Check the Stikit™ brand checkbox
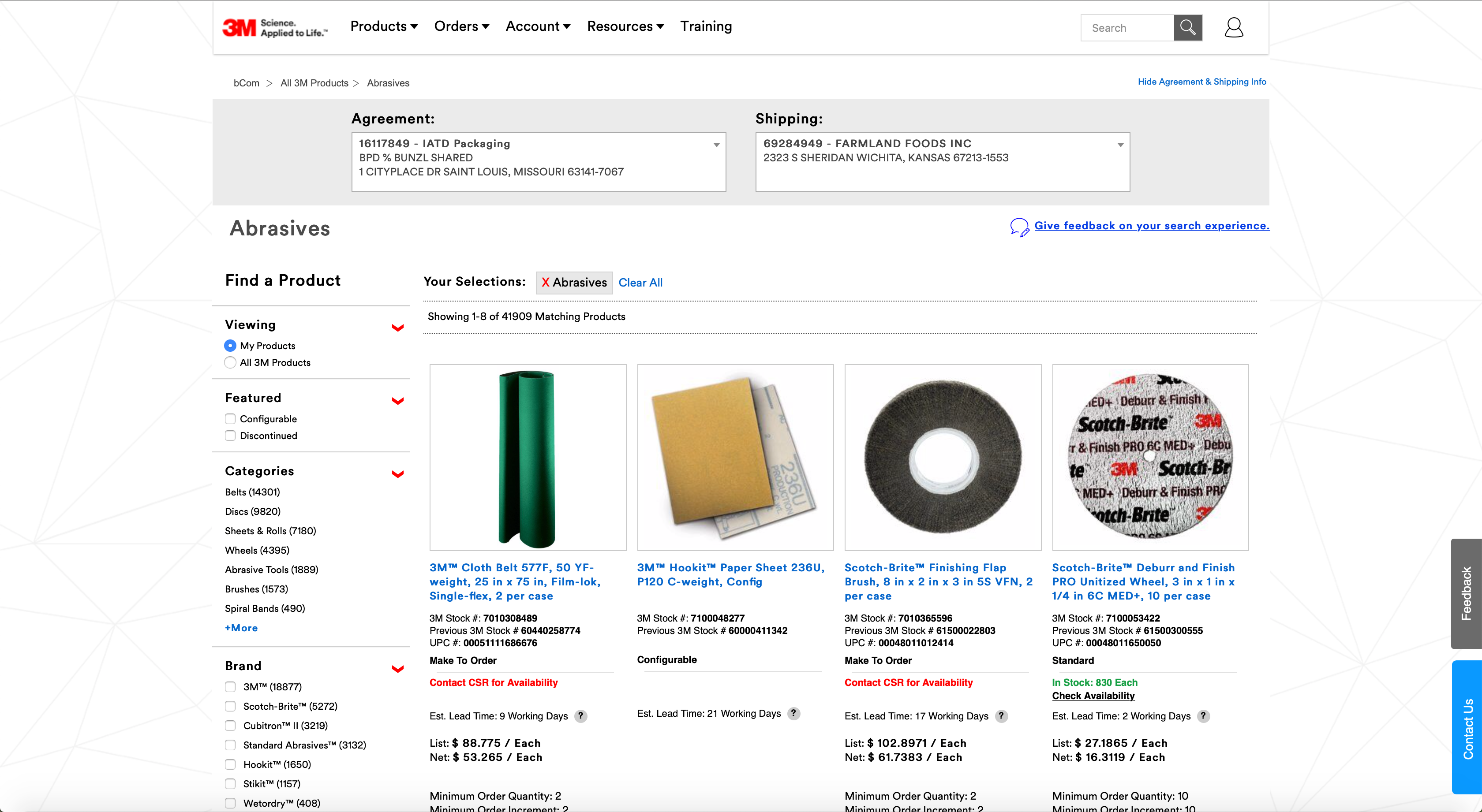 pos(230,783)
